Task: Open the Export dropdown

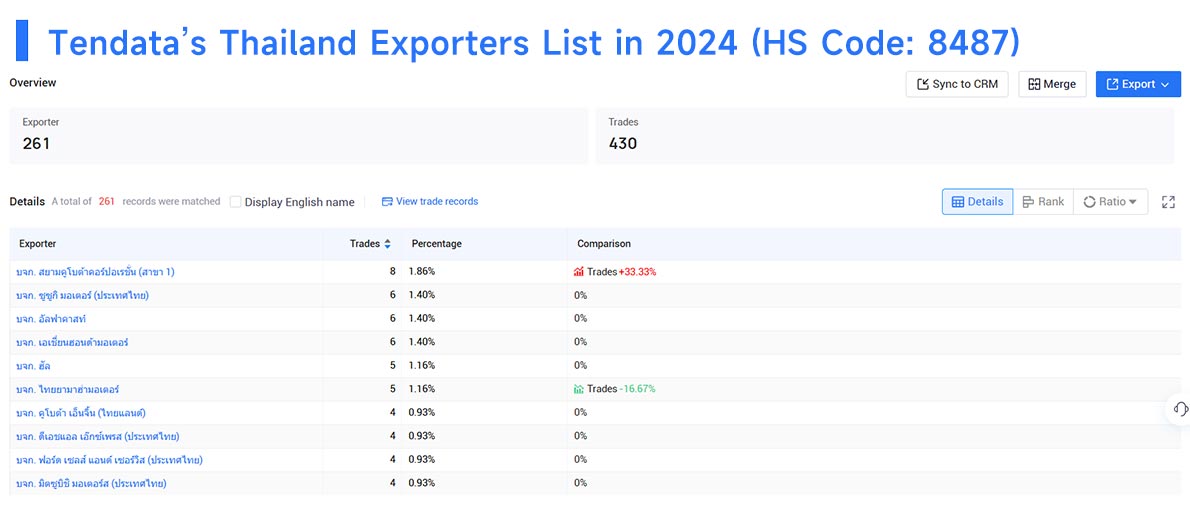Action: tap(1138, 84)
